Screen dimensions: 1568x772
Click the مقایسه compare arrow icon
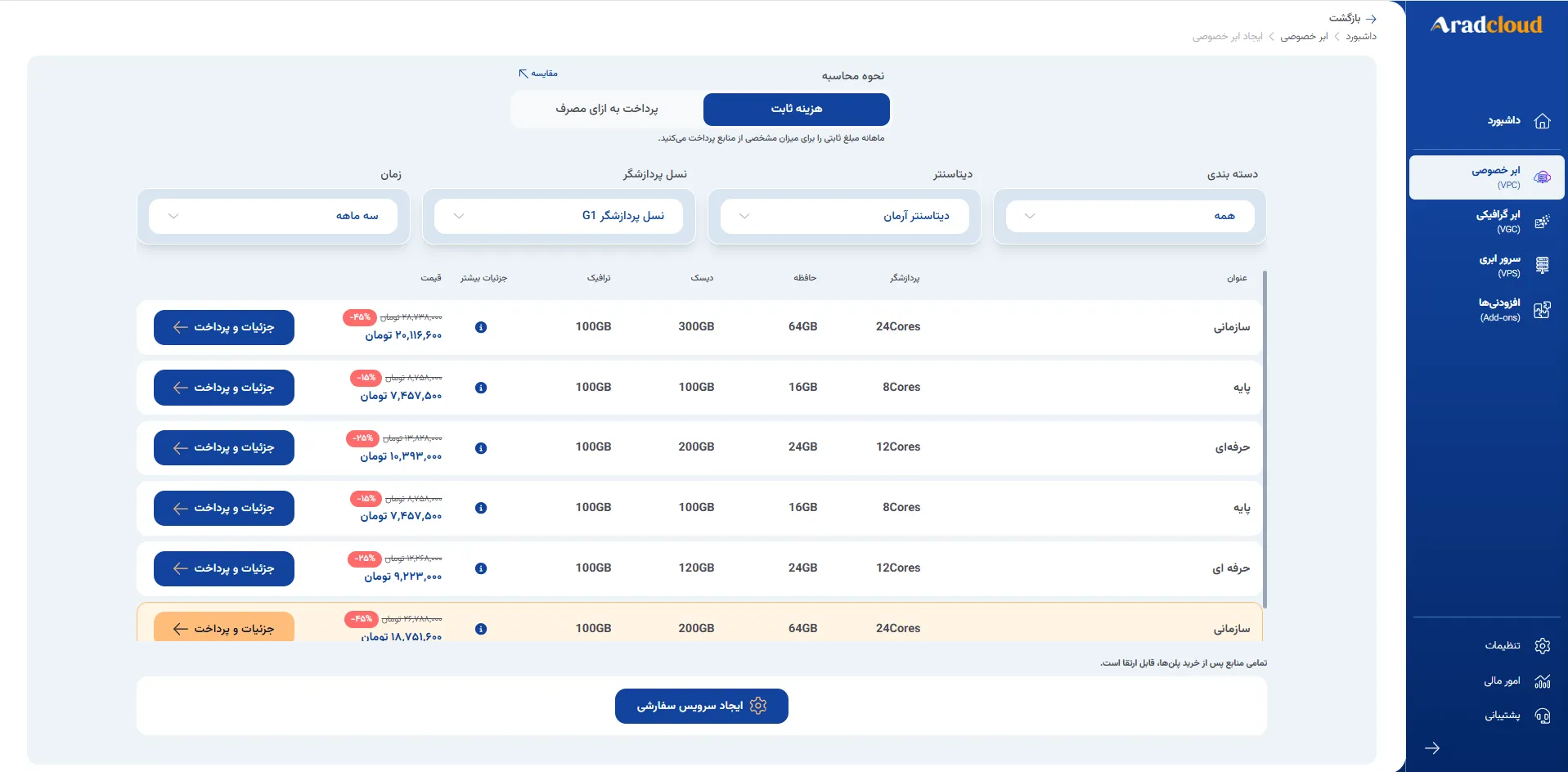523,74
